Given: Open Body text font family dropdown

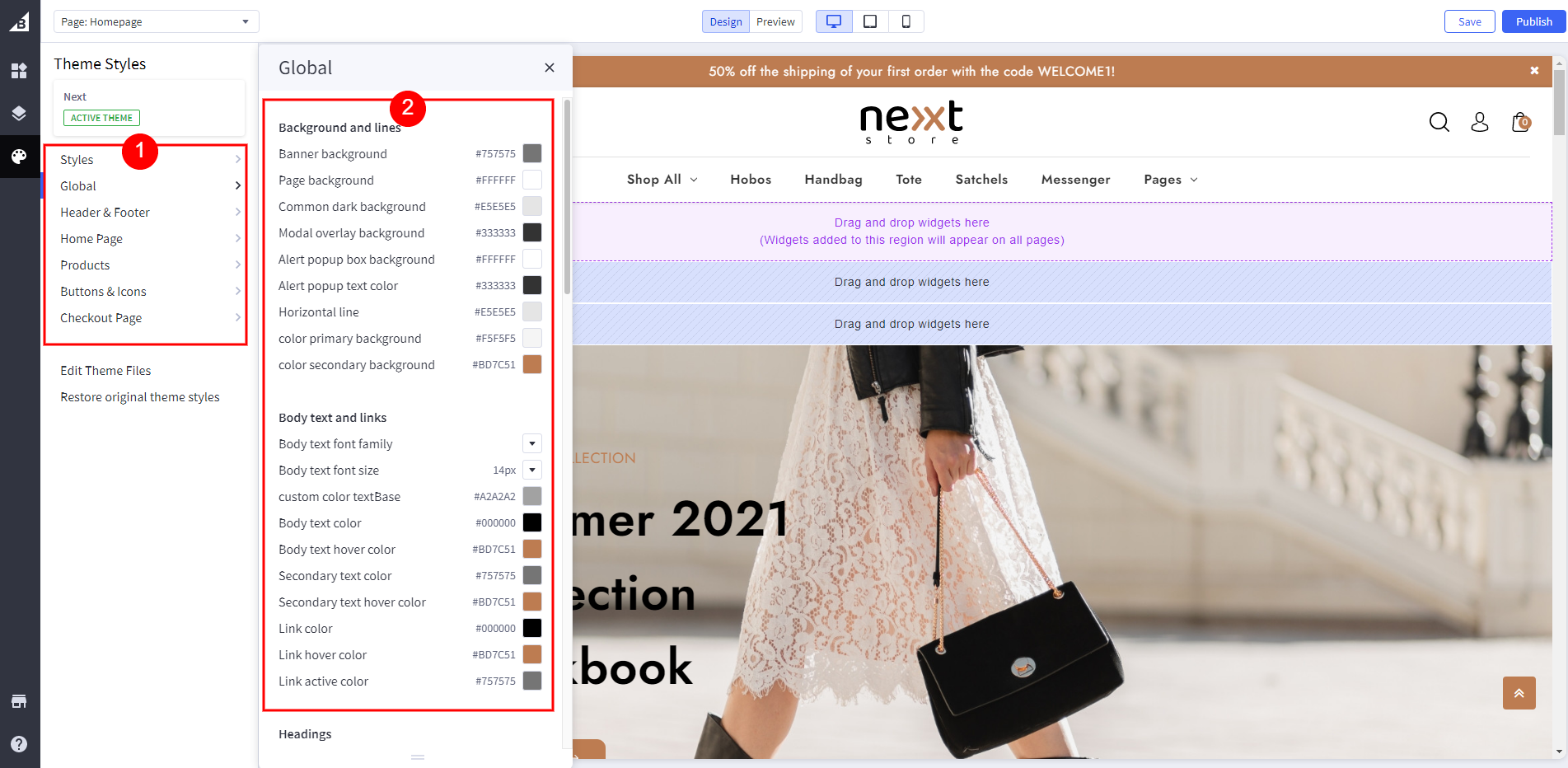Looking at the screenshot, I should pyautogui.click(x=532, y=444).
